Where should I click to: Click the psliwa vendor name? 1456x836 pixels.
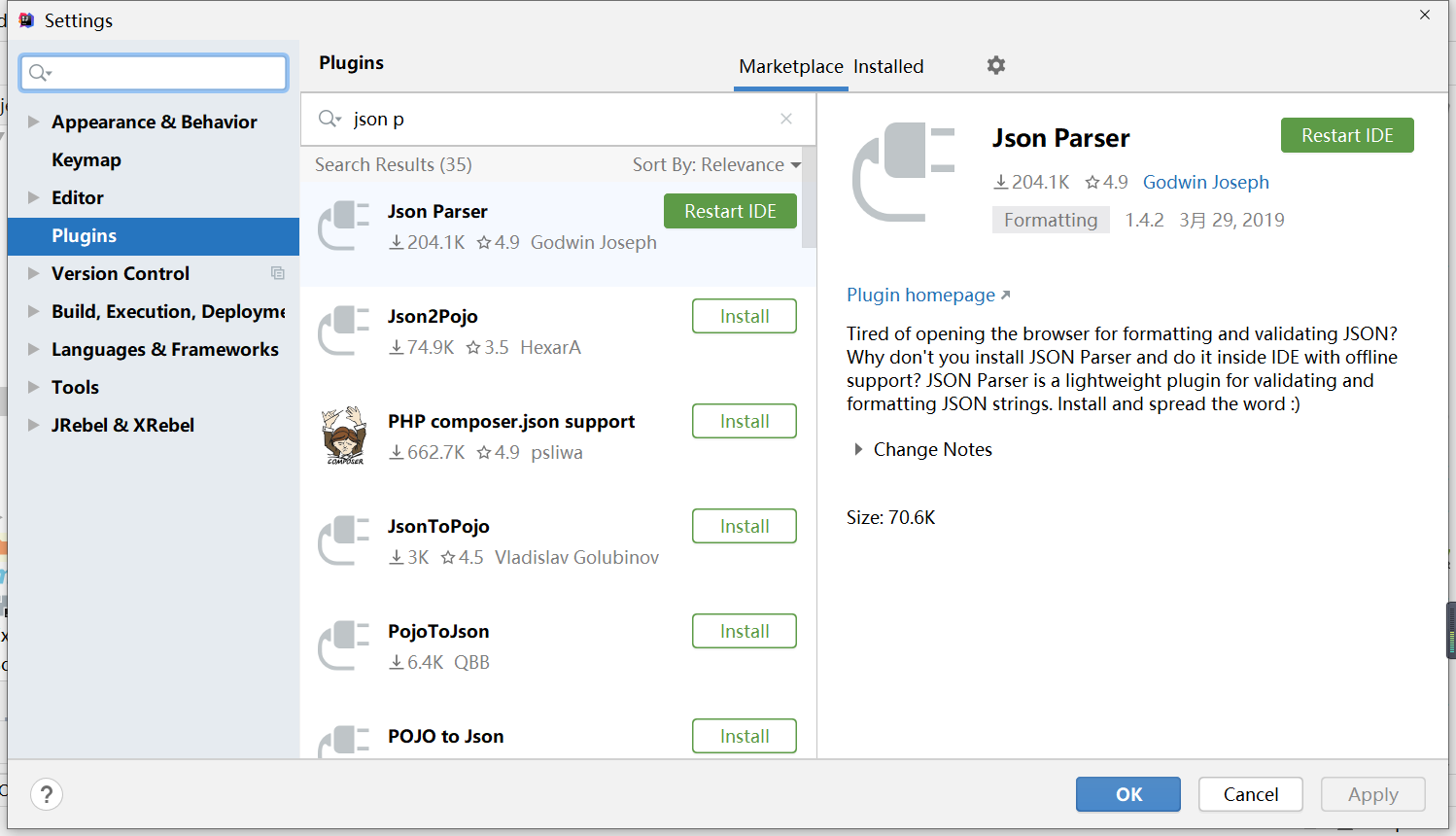(557, 452)
